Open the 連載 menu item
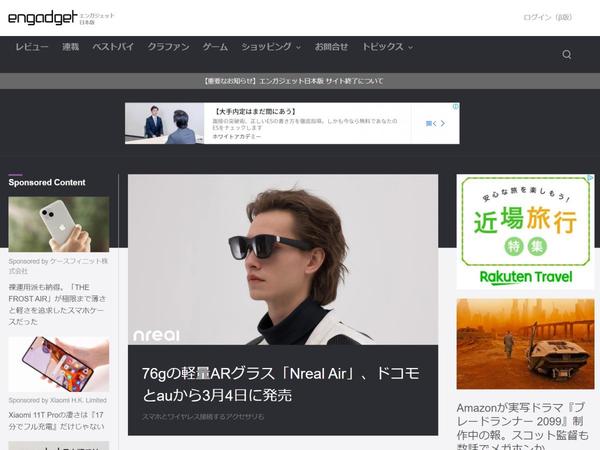The image size is (600, 450). pyautogui.click(x=70, y=47)
